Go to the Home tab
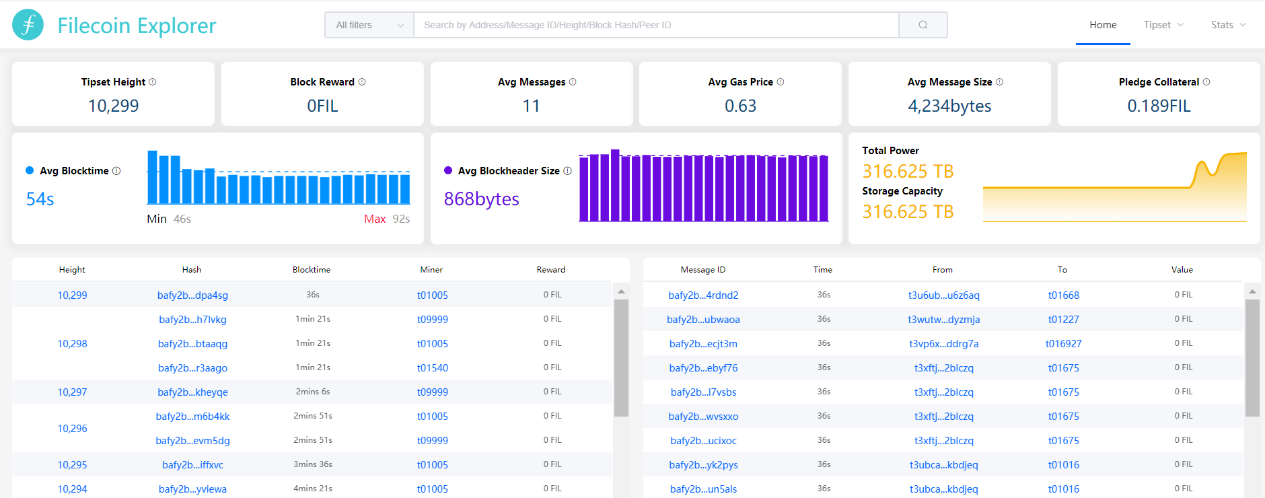 (x=1103, y=25)
